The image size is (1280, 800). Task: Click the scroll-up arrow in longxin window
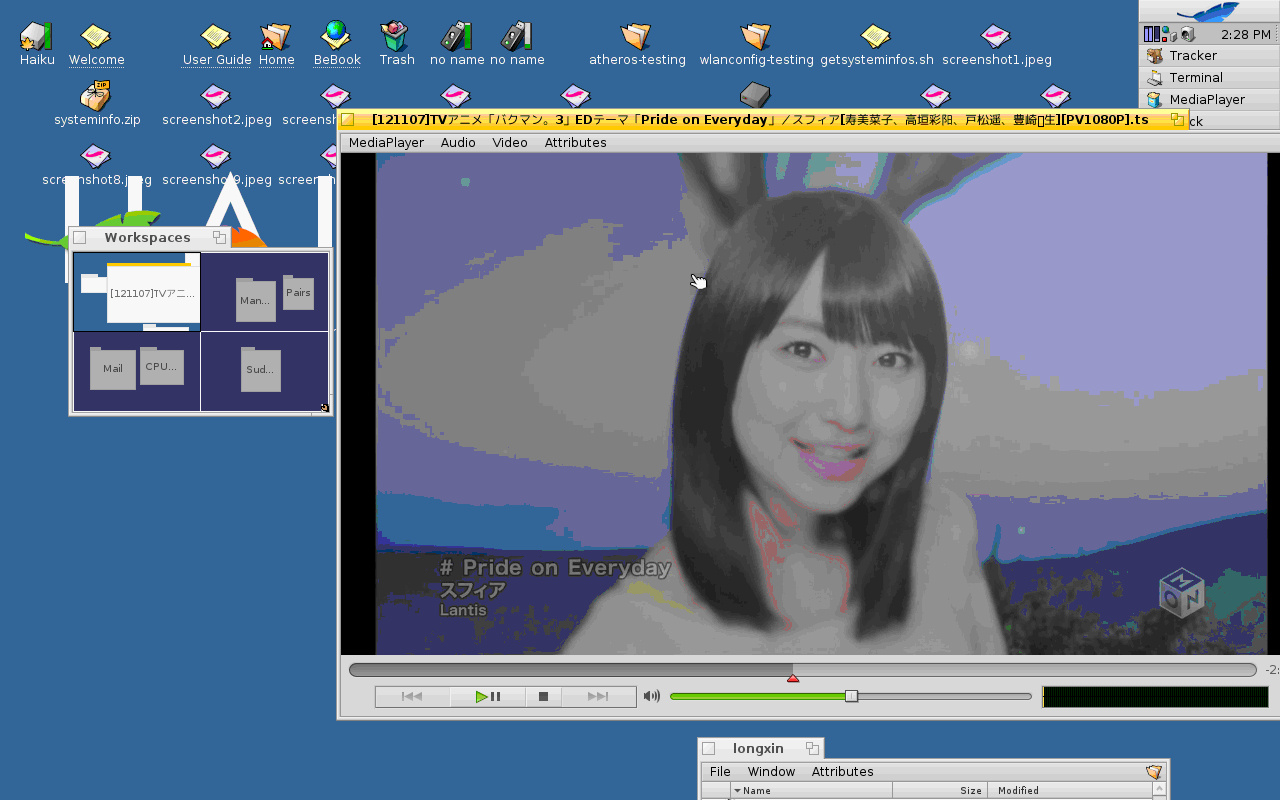coord(1160,790)
